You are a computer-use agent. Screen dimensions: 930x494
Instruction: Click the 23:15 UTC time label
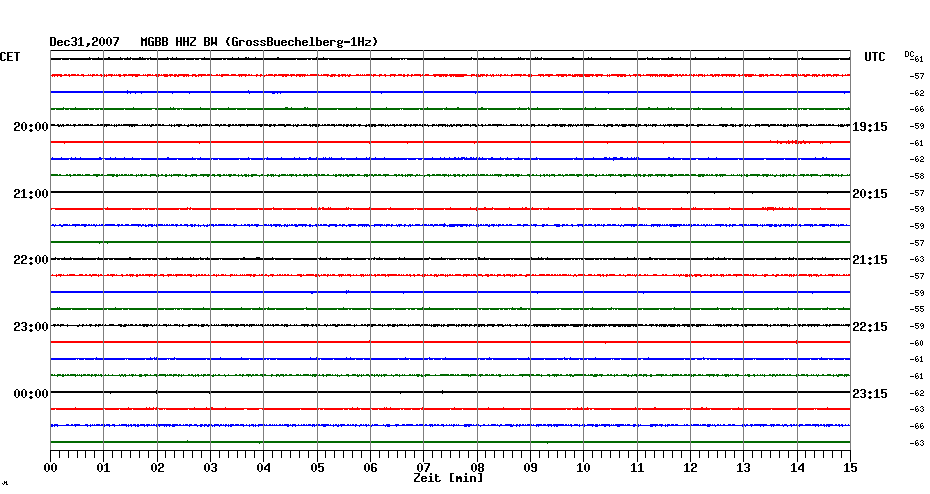tap(870, 394)
